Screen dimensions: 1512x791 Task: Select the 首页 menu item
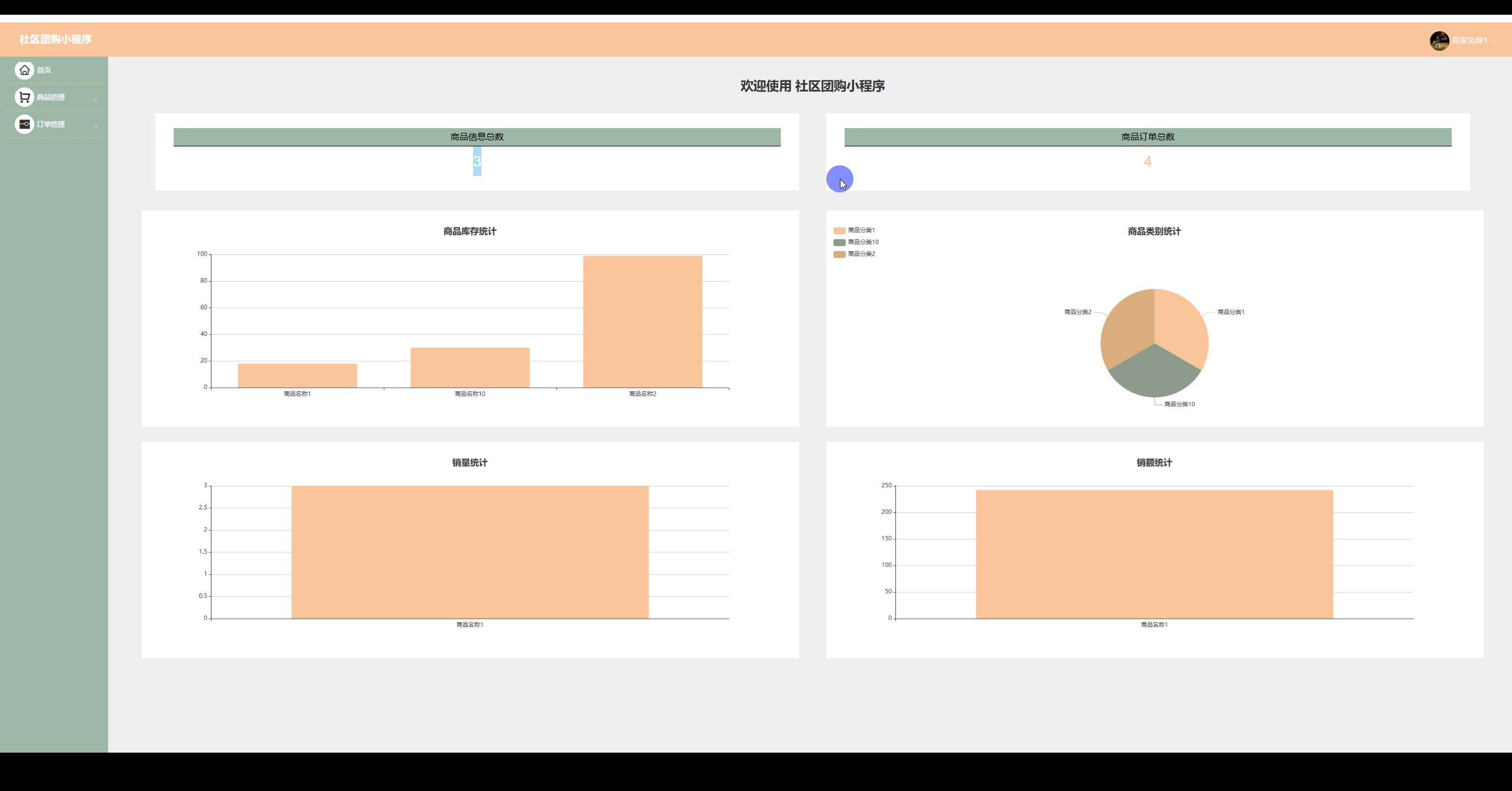[x=44, y=70]
